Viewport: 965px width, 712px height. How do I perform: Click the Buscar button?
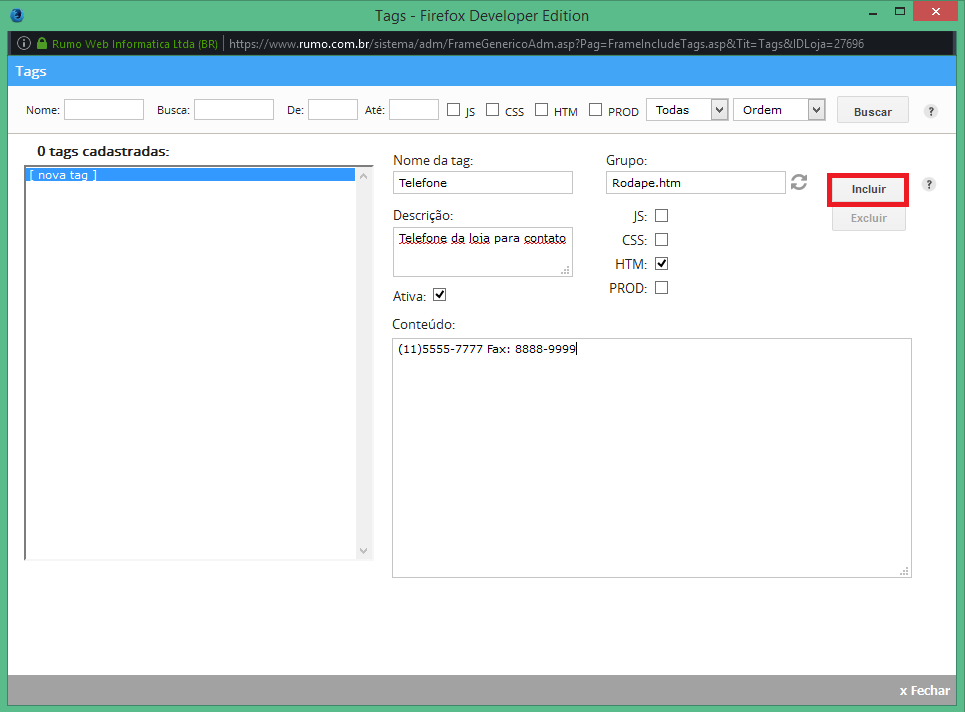pos(873,111)
